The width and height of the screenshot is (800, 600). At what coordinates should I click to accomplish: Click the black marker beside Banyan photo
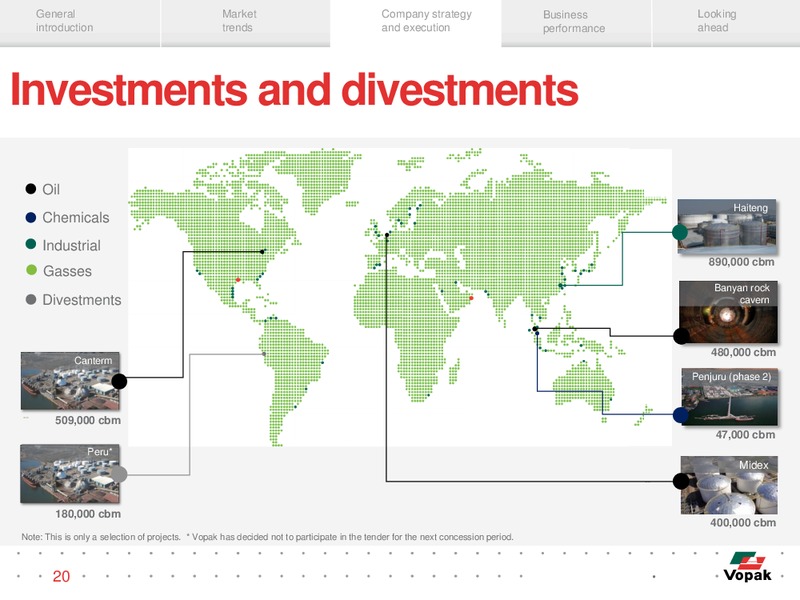(x=681, y=336)
